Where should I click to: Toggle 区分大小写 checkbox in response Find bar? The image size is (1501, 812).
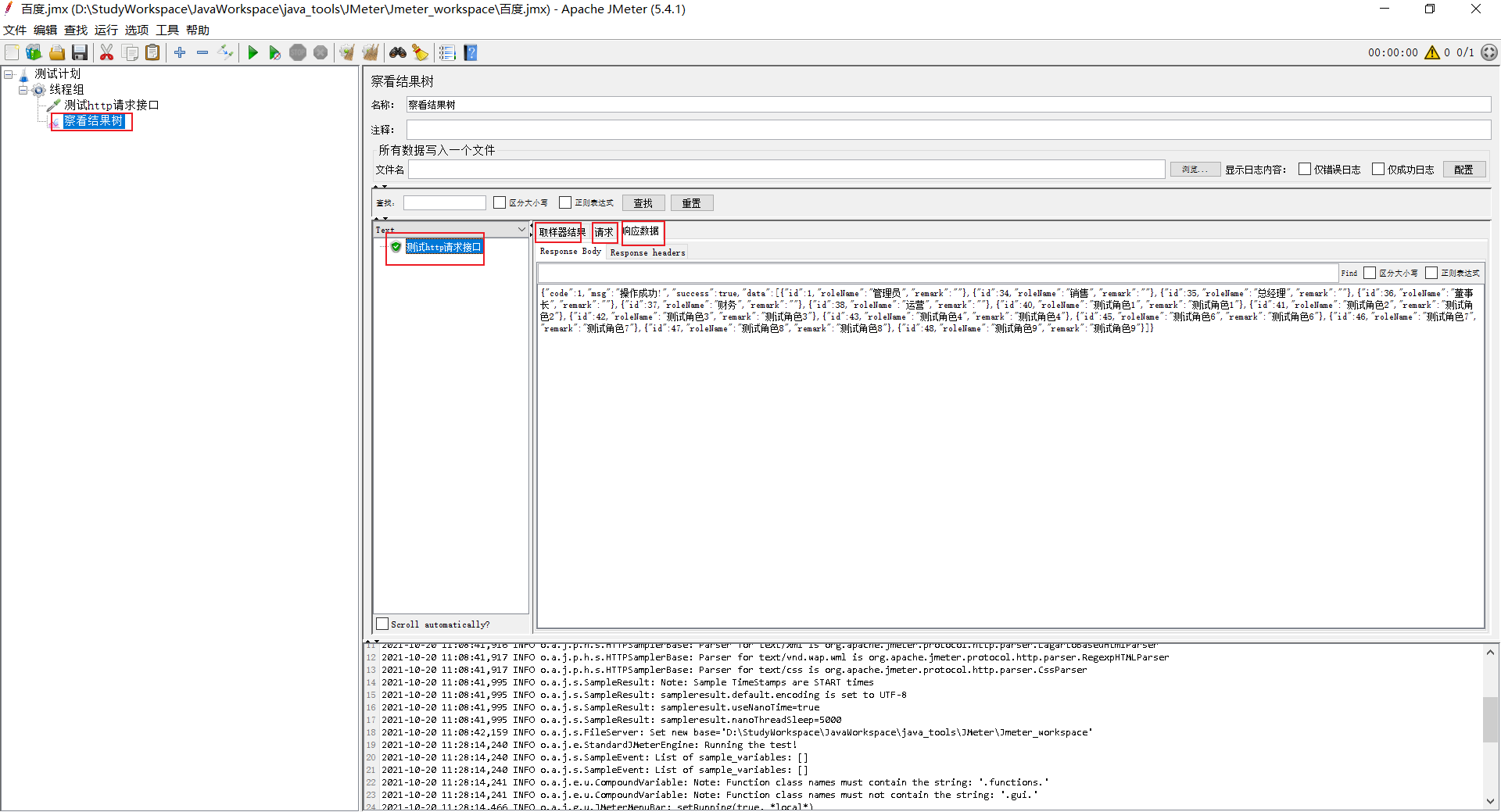coord(1370,273)
